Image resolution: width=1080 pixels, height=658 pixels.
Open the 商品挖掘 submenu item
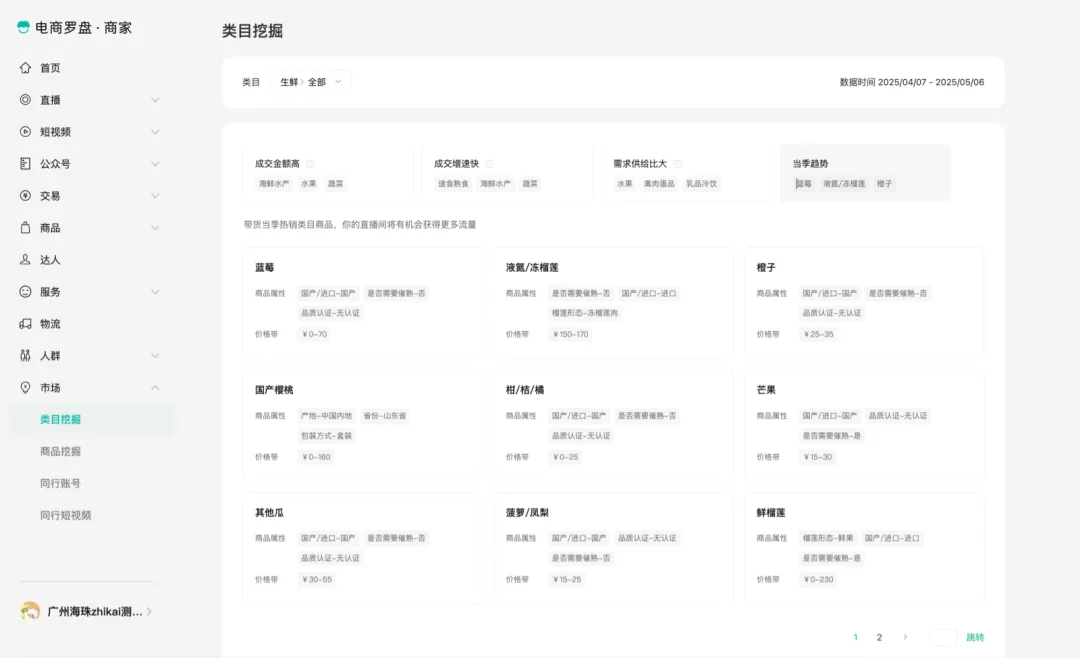point(61,451)
